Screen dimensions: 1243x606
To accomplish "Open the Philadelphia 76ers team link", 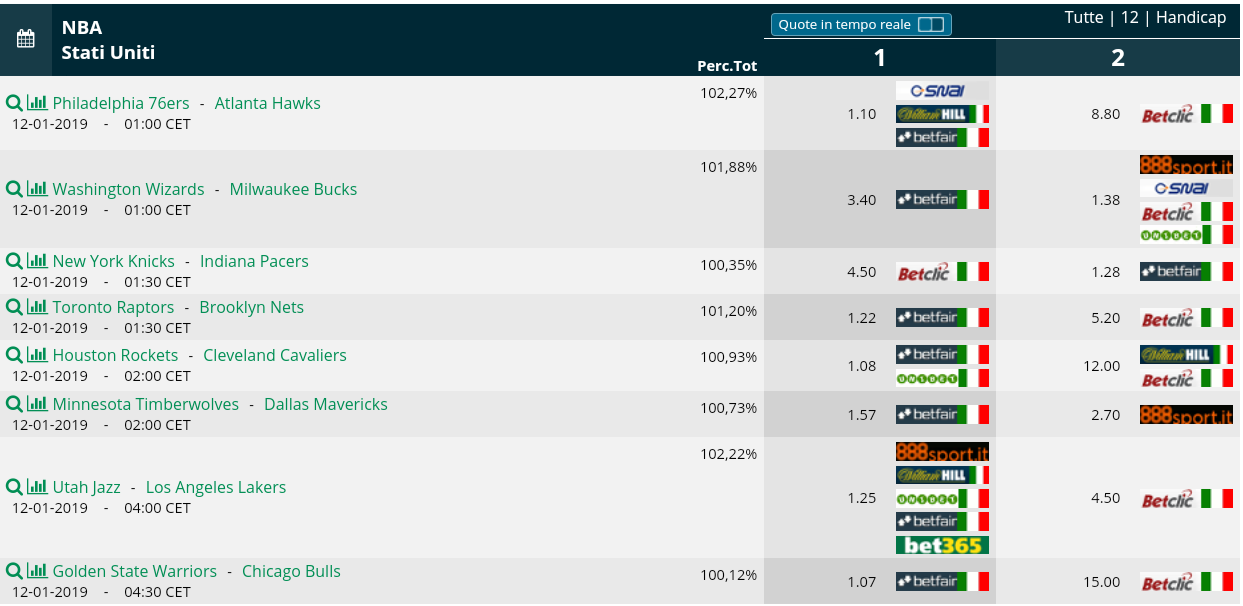I will [121, 103].
